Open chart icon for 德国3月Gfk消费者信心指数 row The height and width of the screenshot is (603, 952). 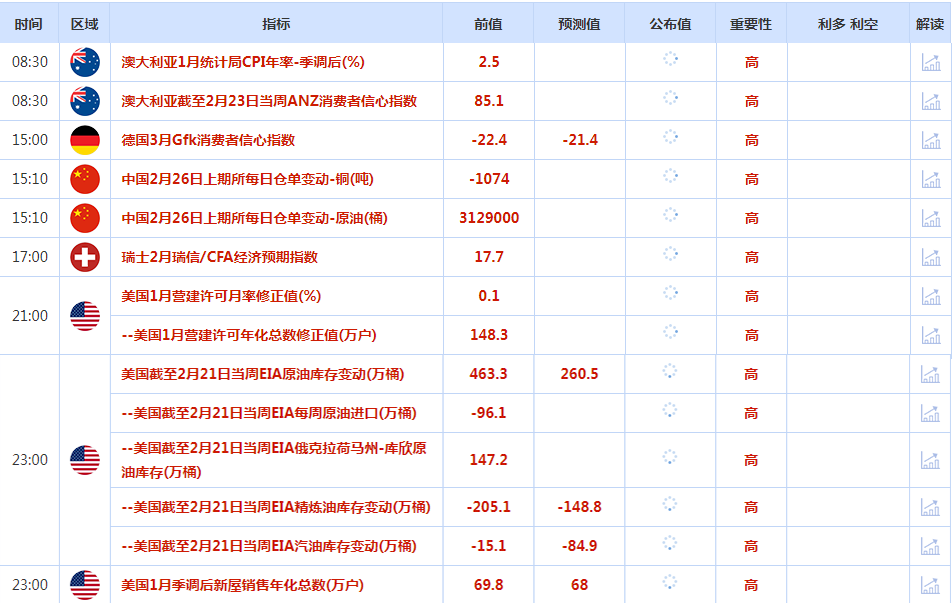click(x=931, y=140)
